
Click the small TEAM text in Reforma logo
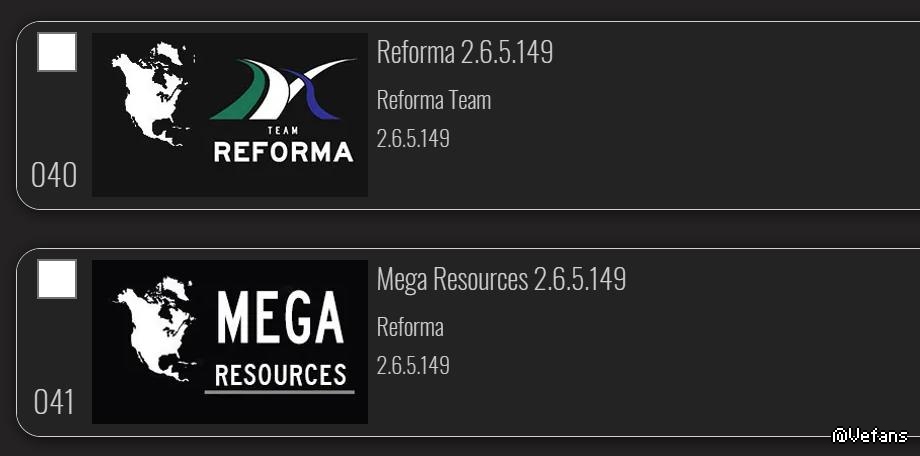click(283, 130)
